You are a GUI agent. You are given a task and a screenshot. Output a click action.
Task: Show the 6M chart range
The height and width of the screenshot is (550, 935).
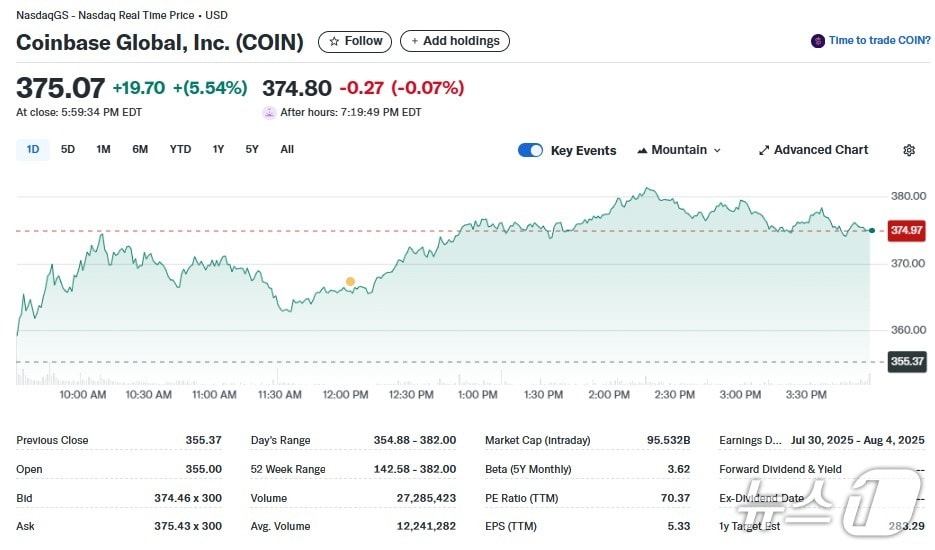[140, 150]
